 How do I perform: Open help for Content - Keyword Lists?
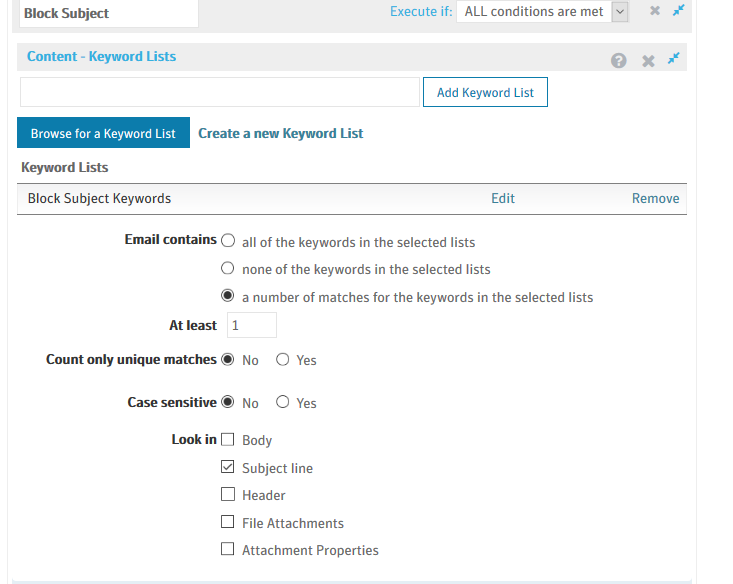[619, 60]
